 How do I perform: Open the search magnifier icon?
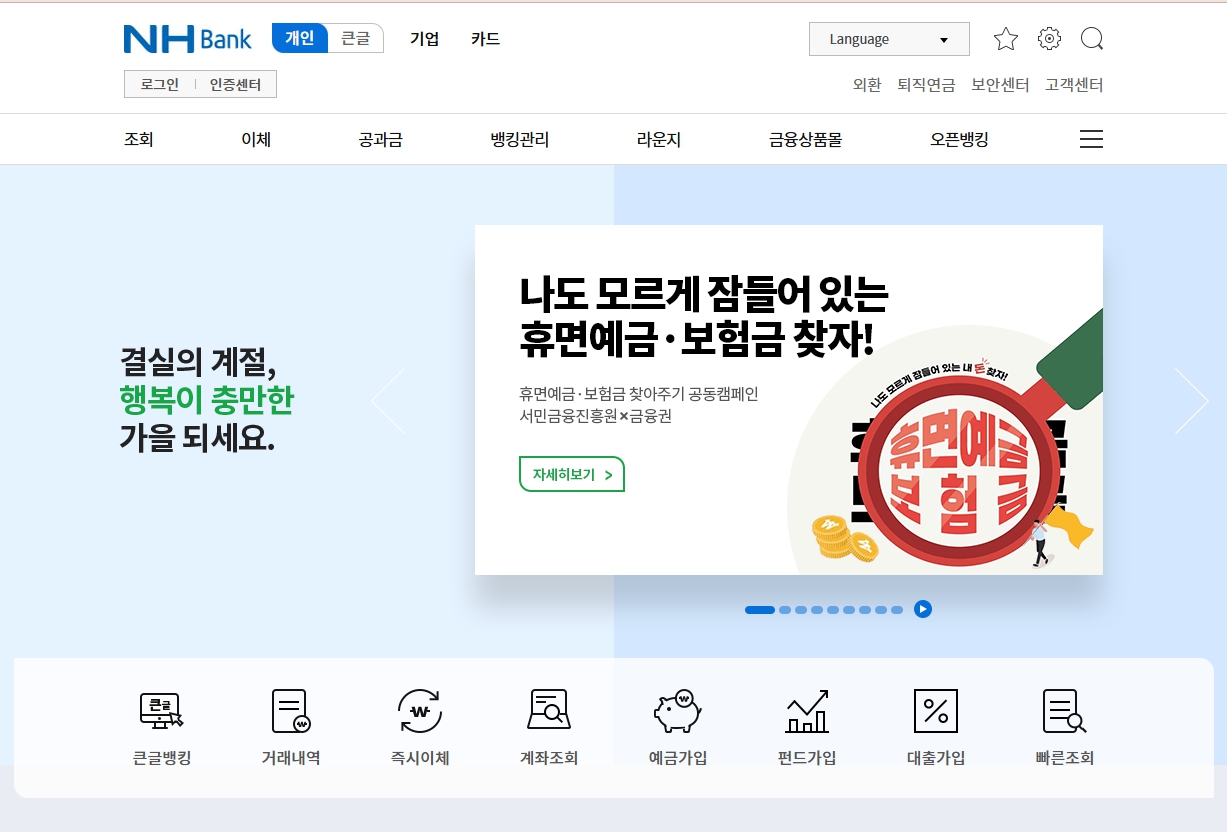click(x=1092, y=38)
